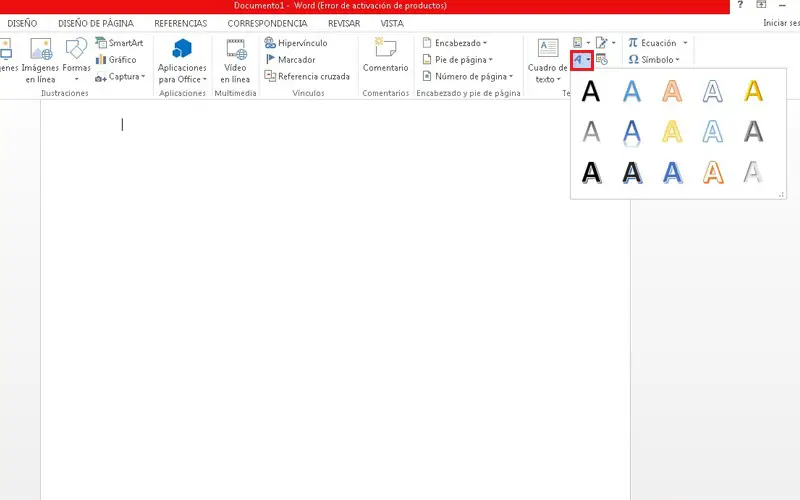Image resolution: width=800 pixels, height=500 pixels.
Task: Go to the VISTA tab
Action: 392,23
